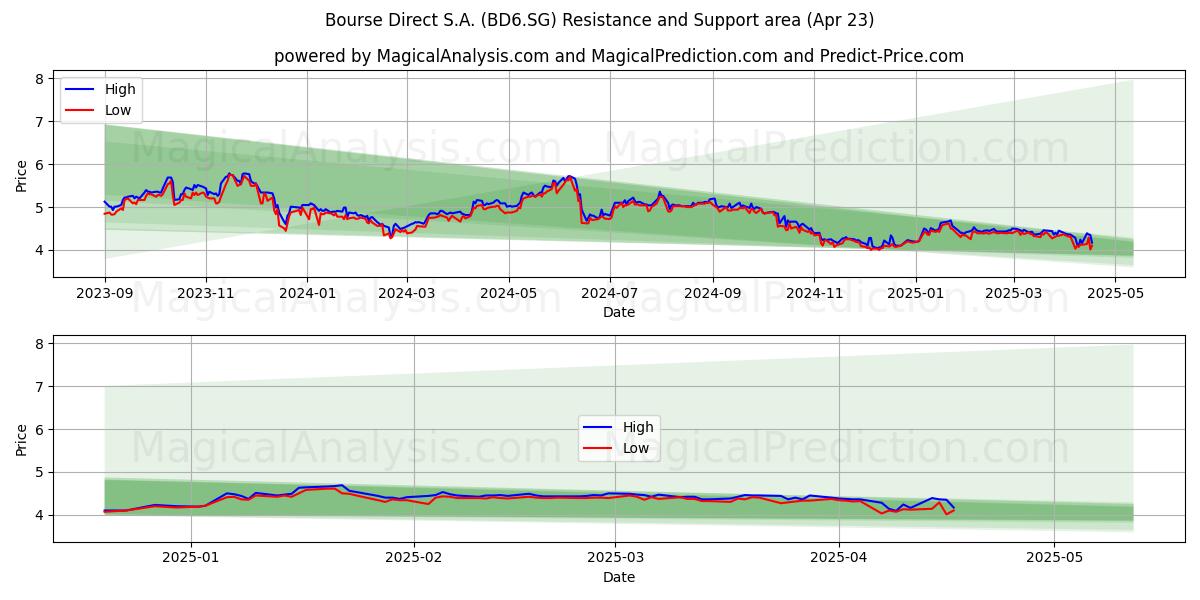Viewport: 1200px width, 600px height.
Task: Click the chart title 'Bourse Direct S.A. (BD6.SG) Resistance and Support area (Apr 23)'
Action: [599, 20]
